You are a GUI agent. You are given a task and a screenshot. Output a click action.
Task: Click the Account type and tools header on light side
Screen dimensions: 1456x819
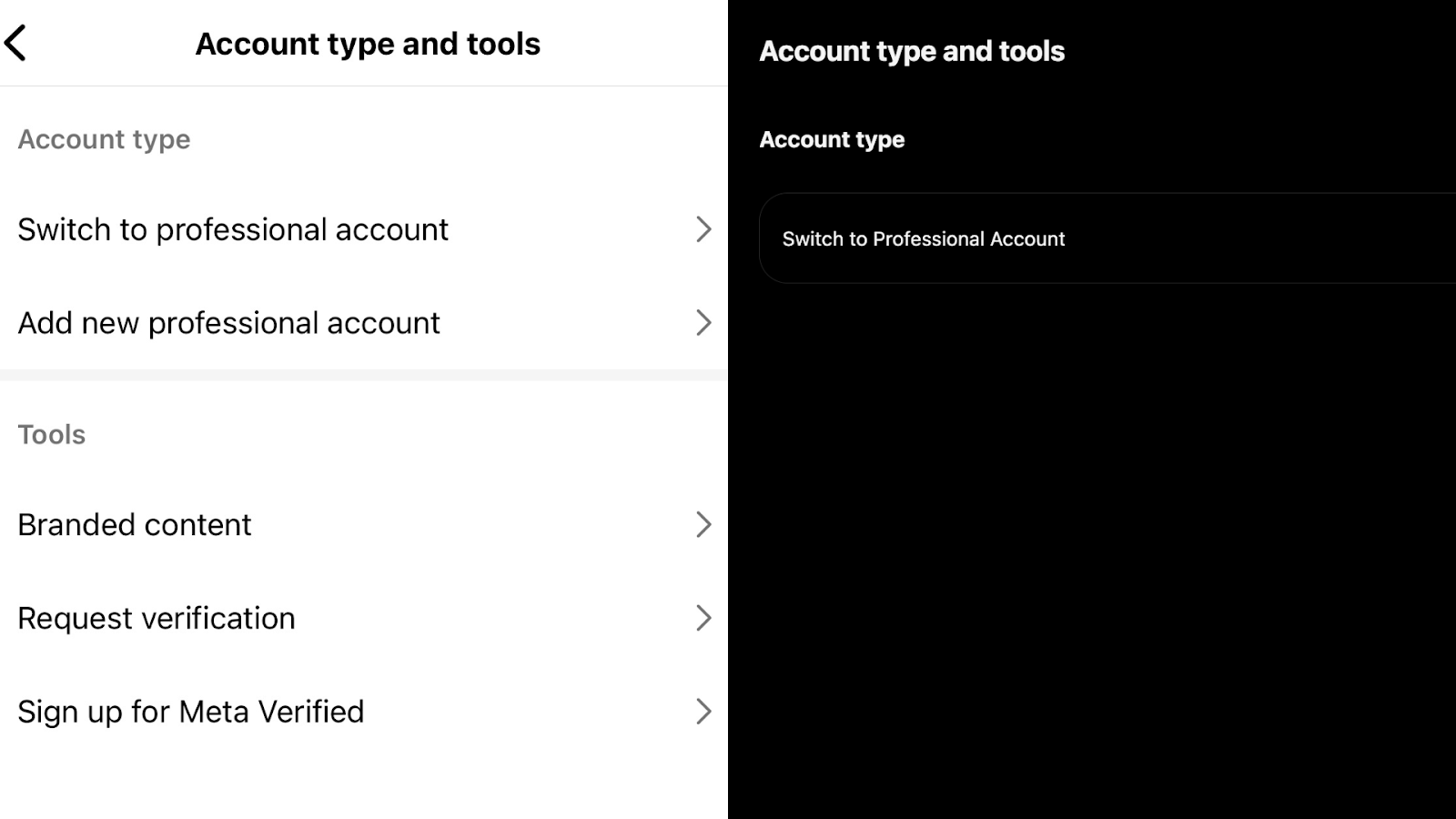367,42
